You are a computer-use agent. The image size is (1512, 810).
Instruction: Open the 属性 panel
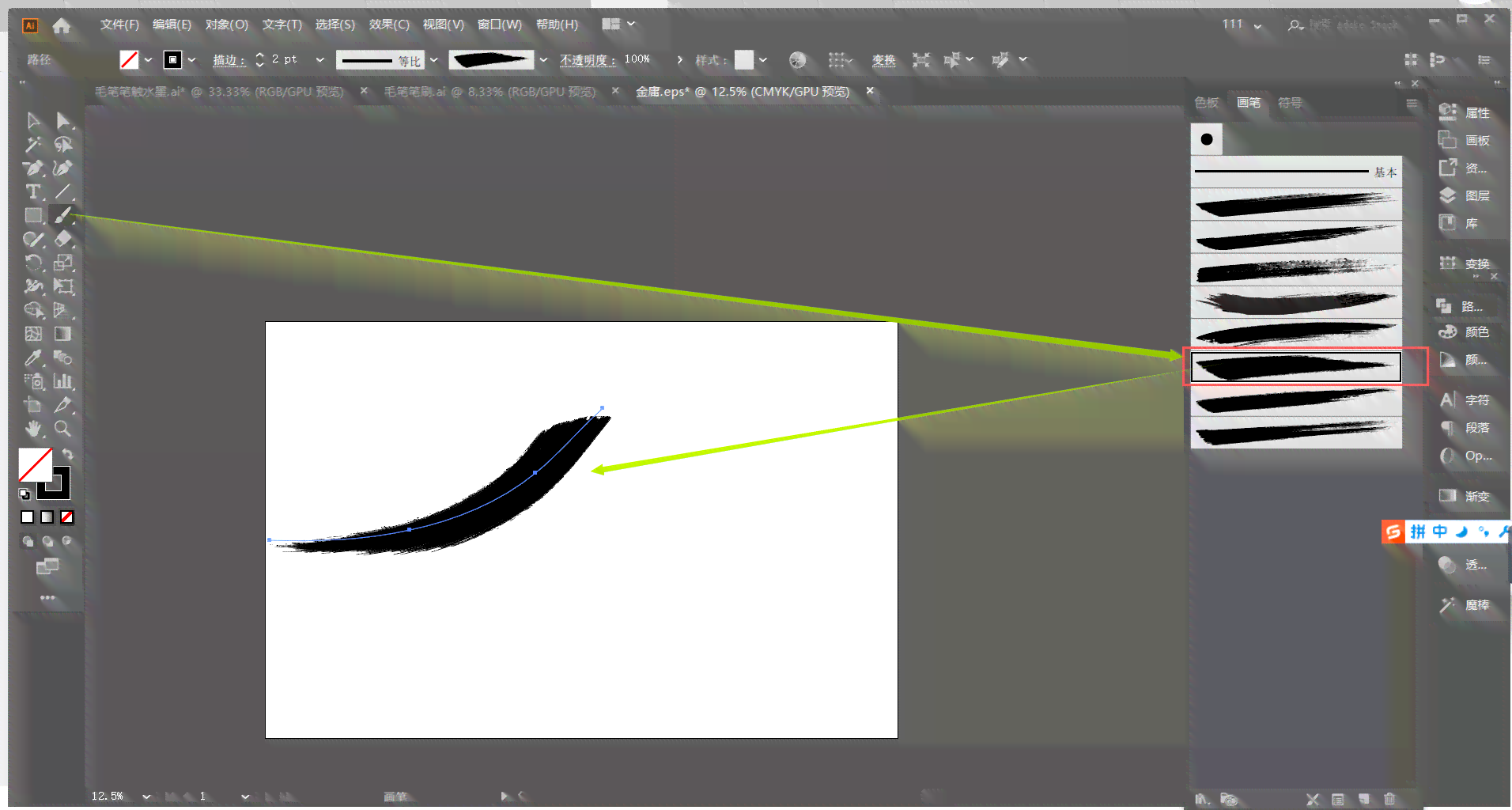pyautogui.click(x=1465, y=112)
